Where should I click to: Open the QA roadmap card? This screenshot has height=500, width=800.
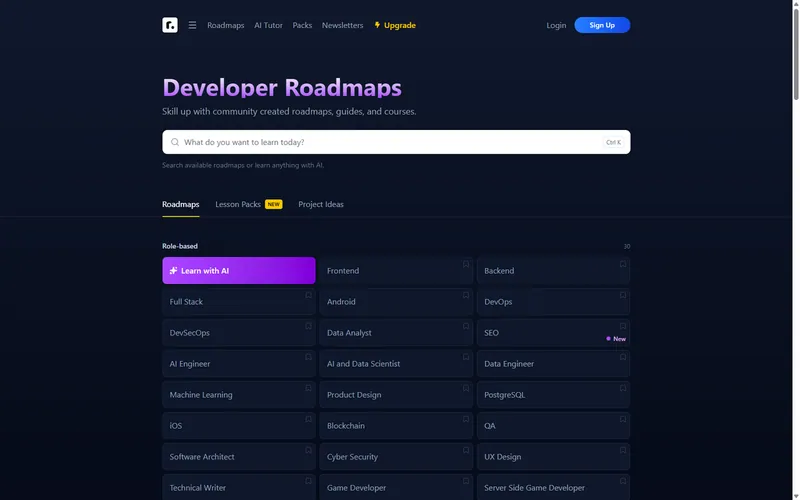coord(553,426)
